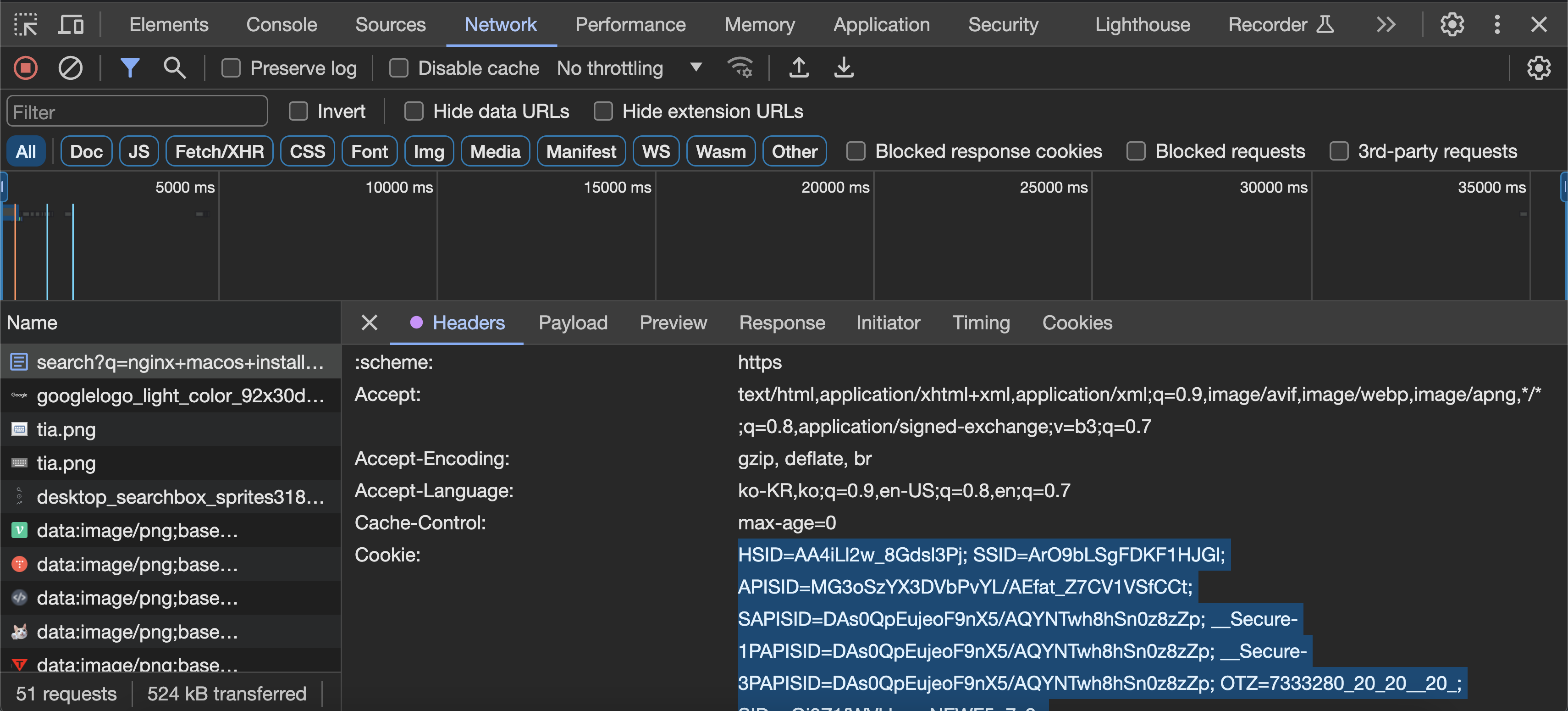Viewport: 1568px width, 711px height.
Task: Open the DevTools three-dot menu
Action: click(1497, 24)
